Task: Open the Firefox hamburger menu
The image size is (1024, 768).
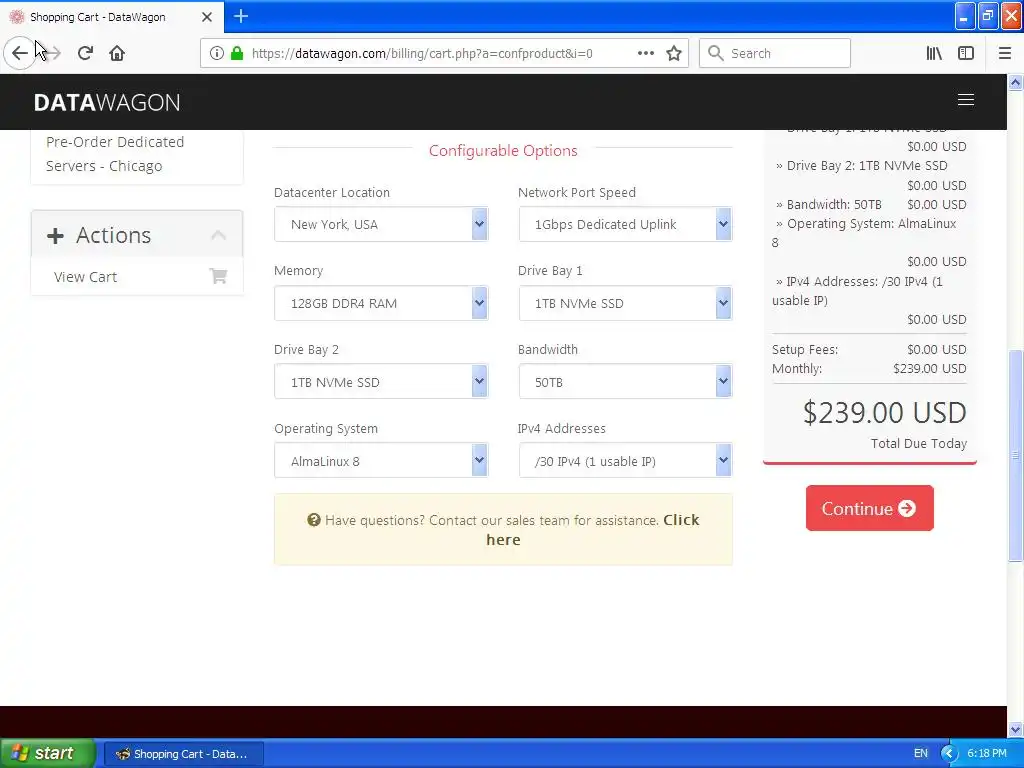Action: 1005,53
